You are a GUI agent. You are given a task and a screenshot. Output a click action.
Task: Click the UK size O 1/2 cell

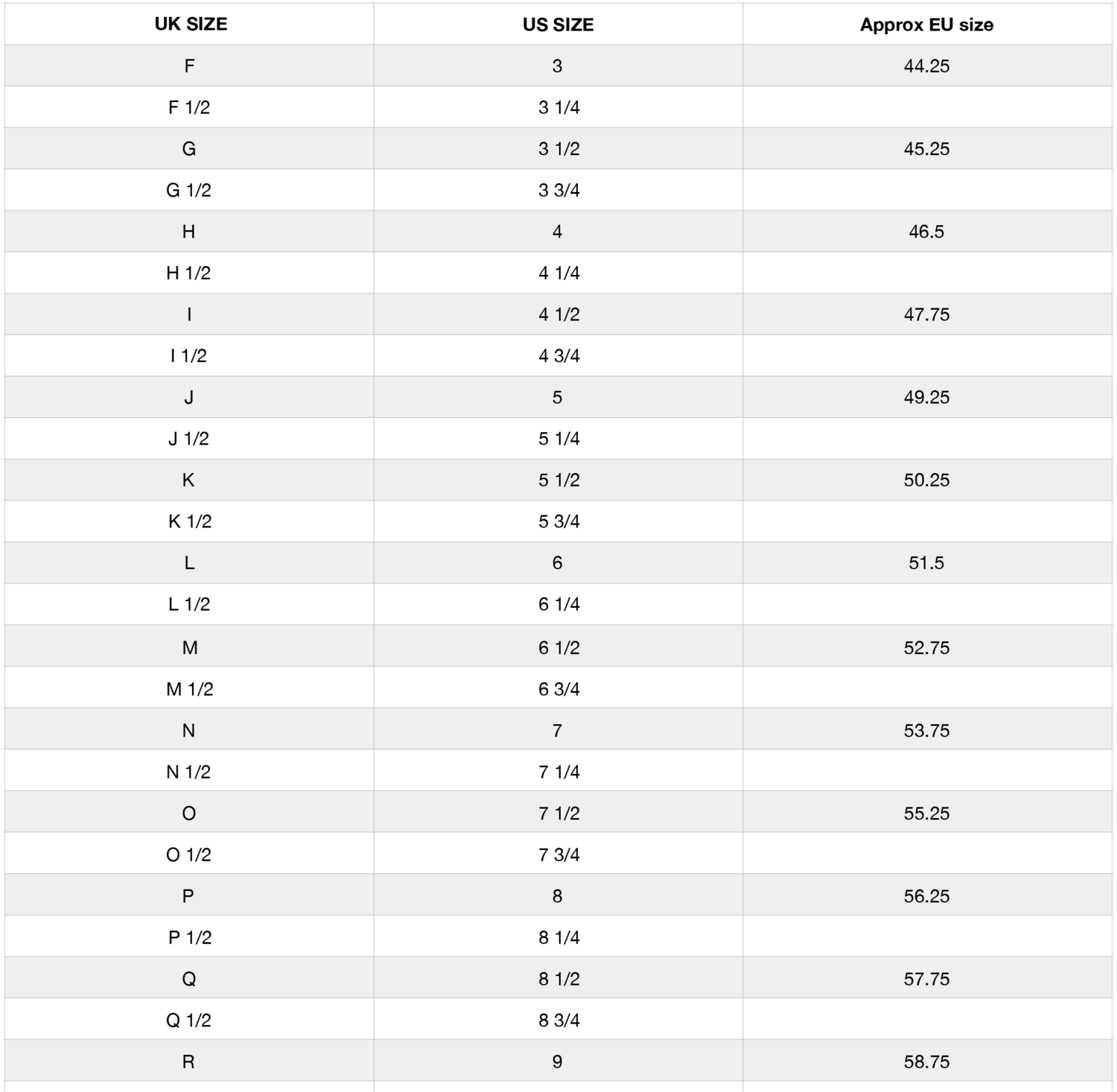pos(188,855)
